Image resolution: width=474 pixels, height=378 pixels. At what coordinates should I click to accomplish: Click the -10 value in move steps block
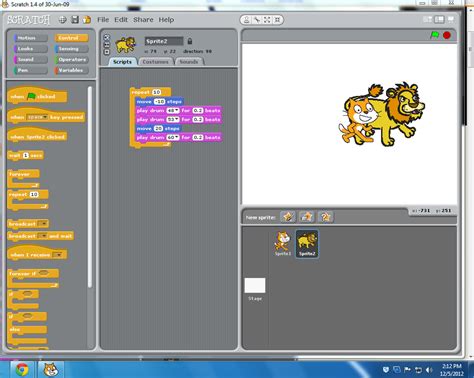(159, 101)
